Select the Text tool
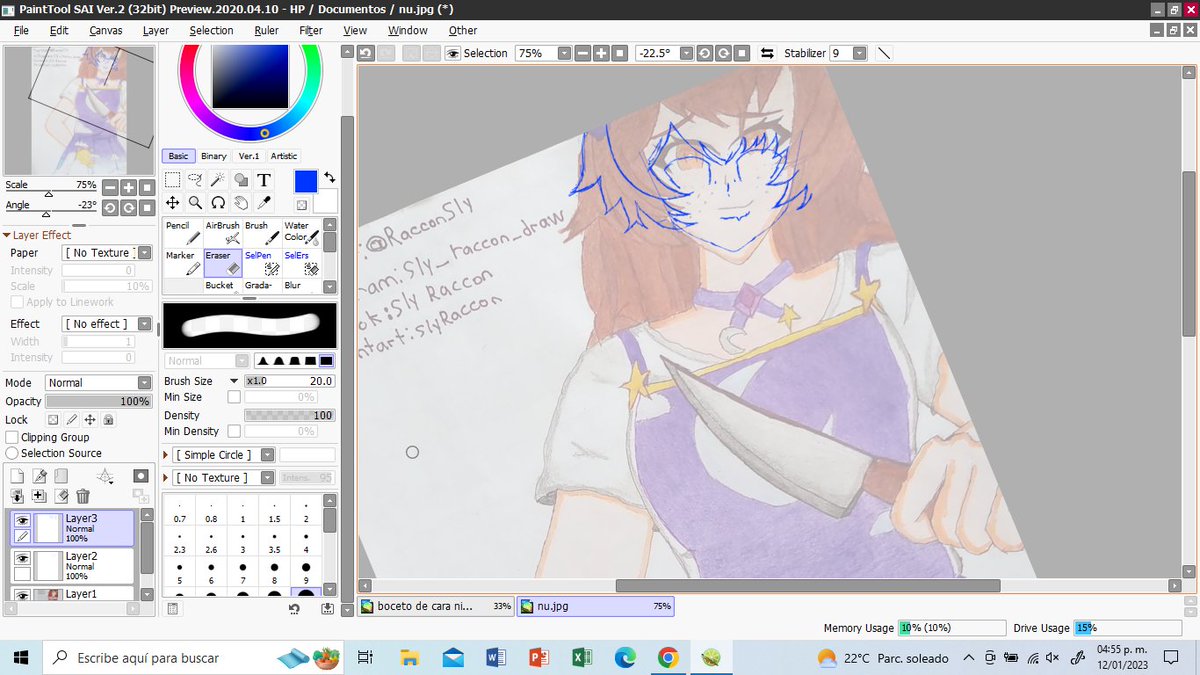 click(x=264, y=180)
